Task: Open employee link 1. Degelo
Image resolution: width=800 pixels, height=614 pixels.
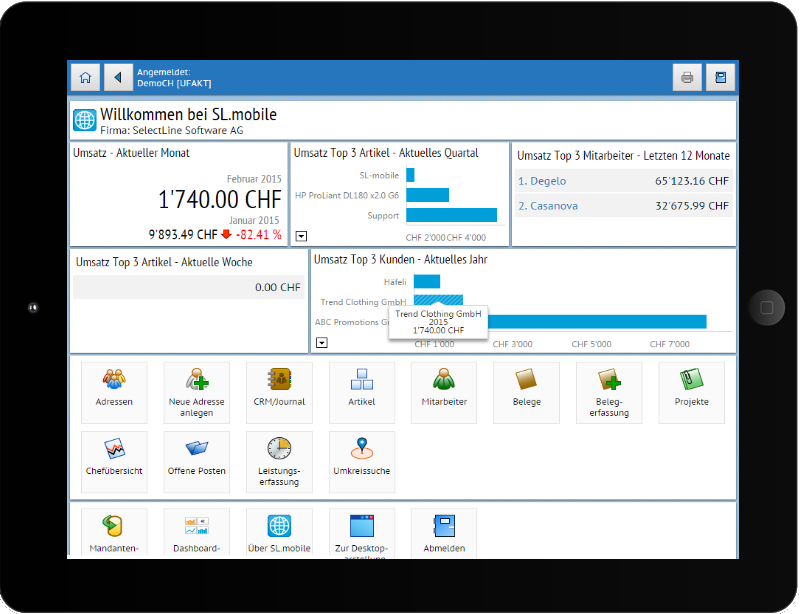Action: pos(542,181)
